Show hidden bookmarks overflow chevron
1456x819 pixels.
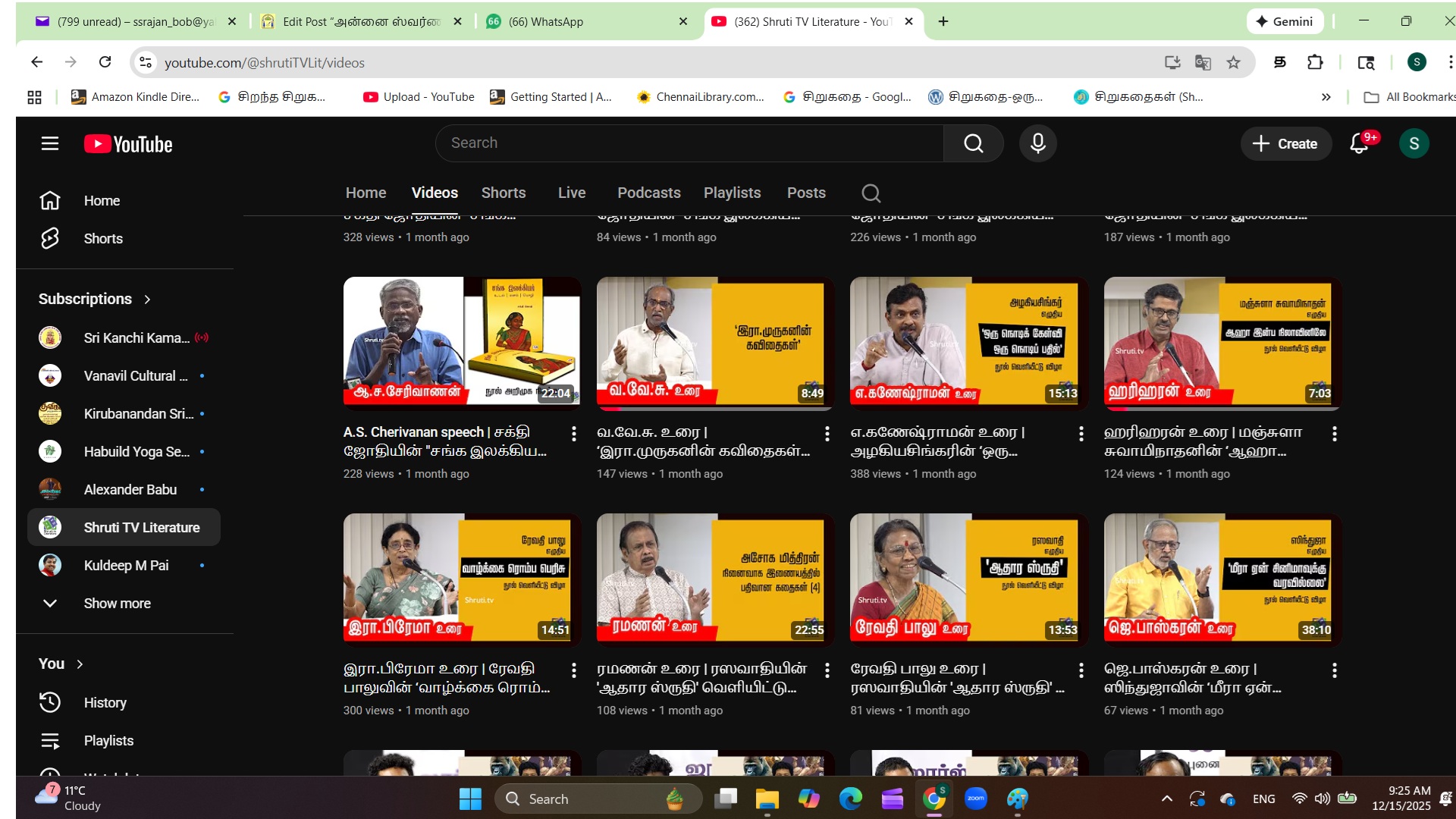pos(1326,97)
